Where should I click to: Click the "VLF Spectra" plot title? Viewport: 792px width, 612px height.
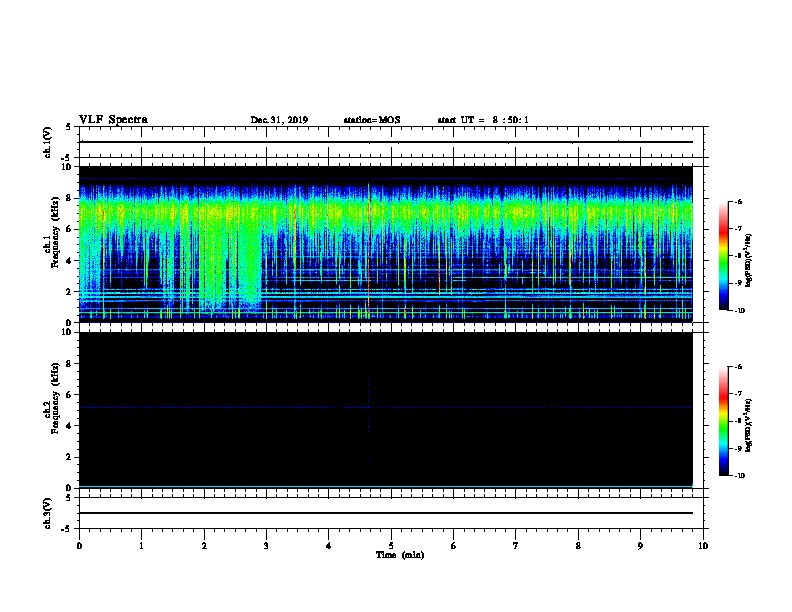tap(113, 120)
